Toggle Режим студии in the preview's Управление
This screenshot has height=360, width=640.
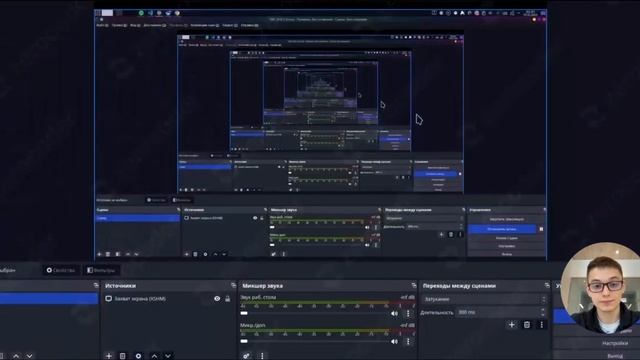(507, 238)
